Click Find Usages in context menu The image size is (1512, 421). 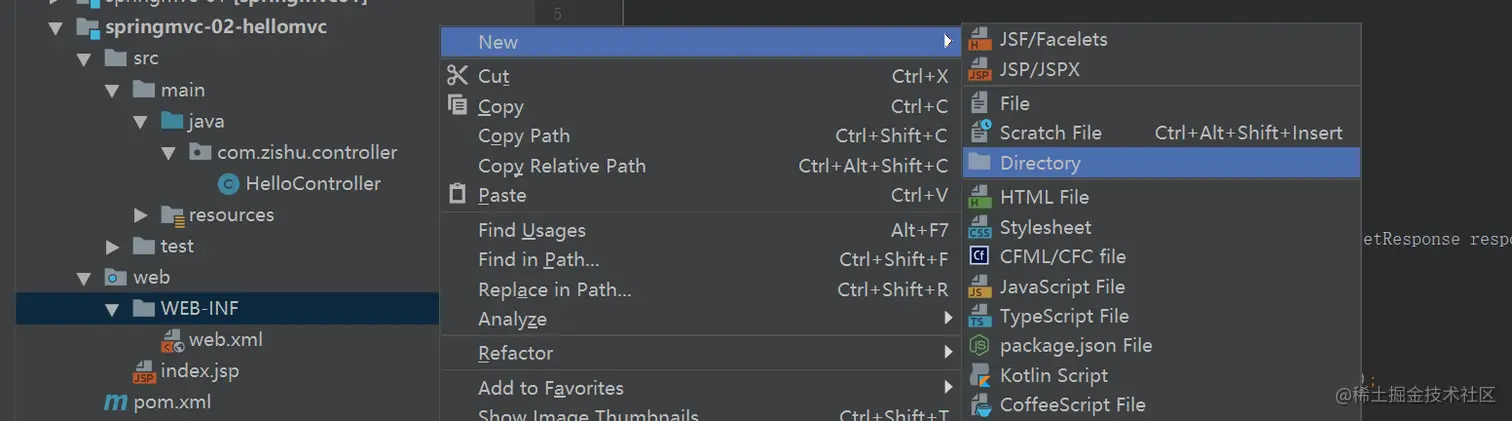click(x=532, y=231)
